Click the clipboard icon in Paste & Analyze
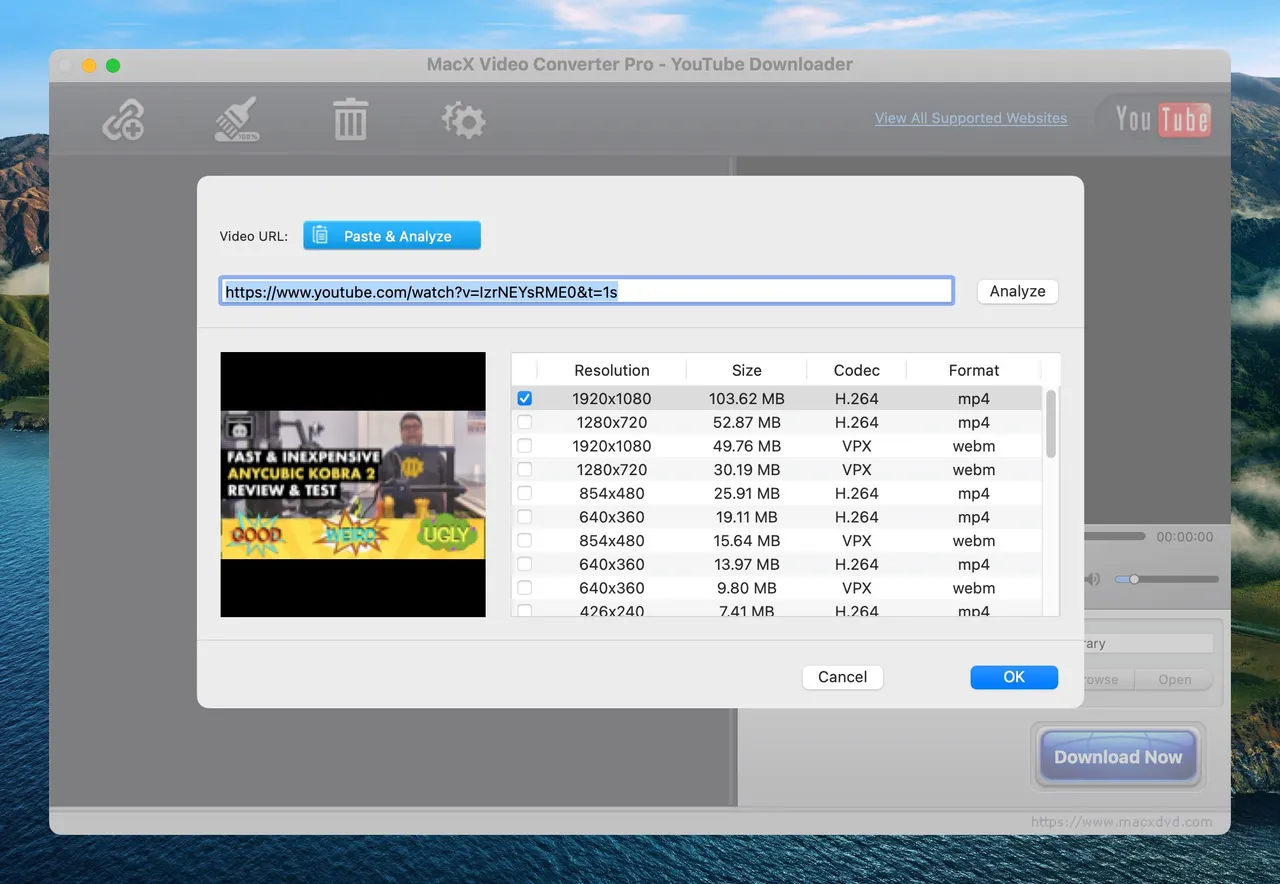 (320, 236)
